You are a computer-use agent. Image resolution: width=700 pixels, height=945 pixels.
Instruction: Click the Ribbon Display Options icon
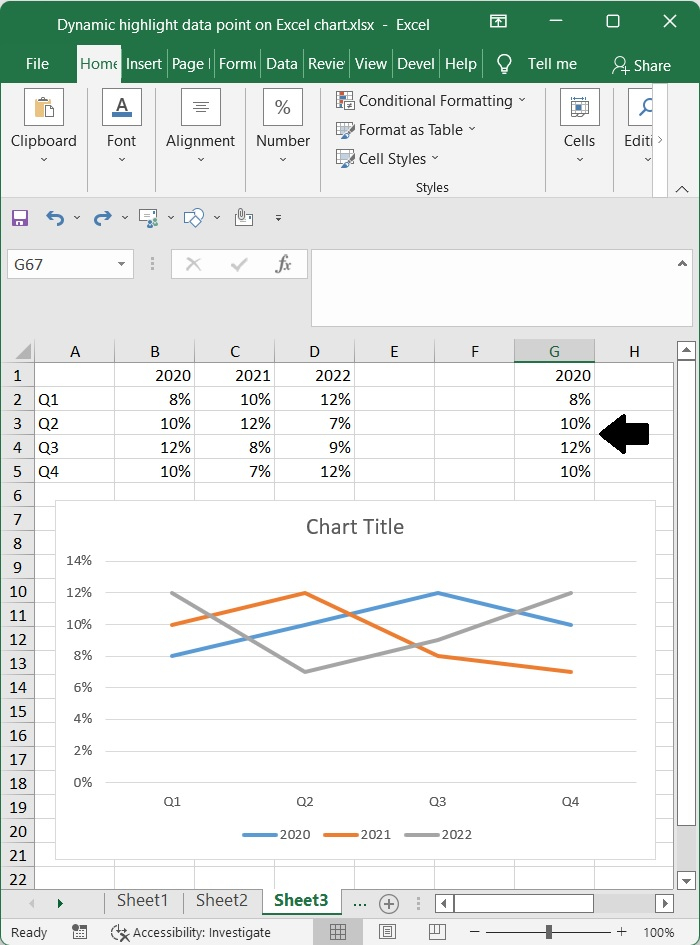[x=498, y=21]
